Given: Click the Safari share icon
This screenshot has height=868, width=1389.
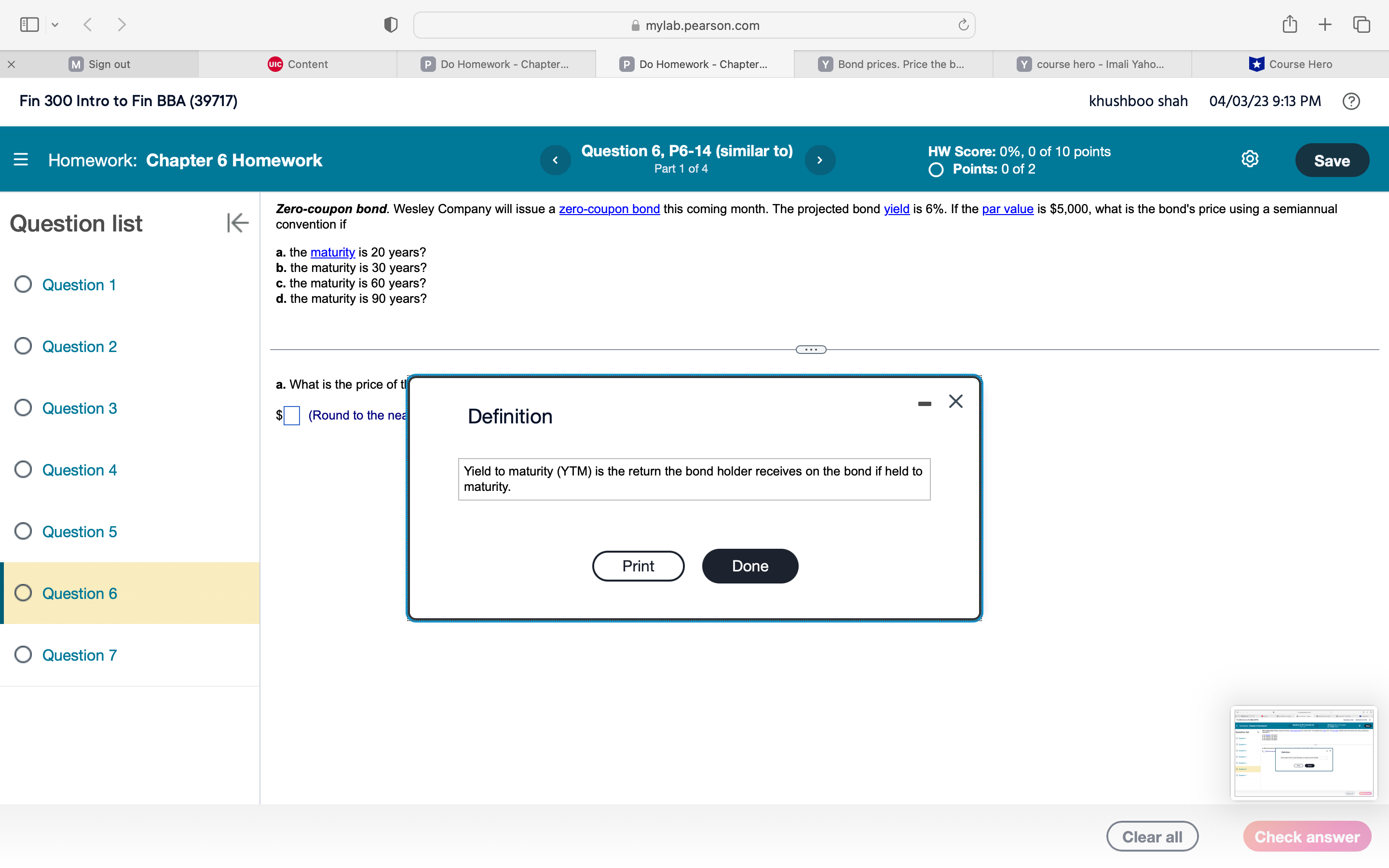Looking at the screenshot, I should click(1290, 24).
